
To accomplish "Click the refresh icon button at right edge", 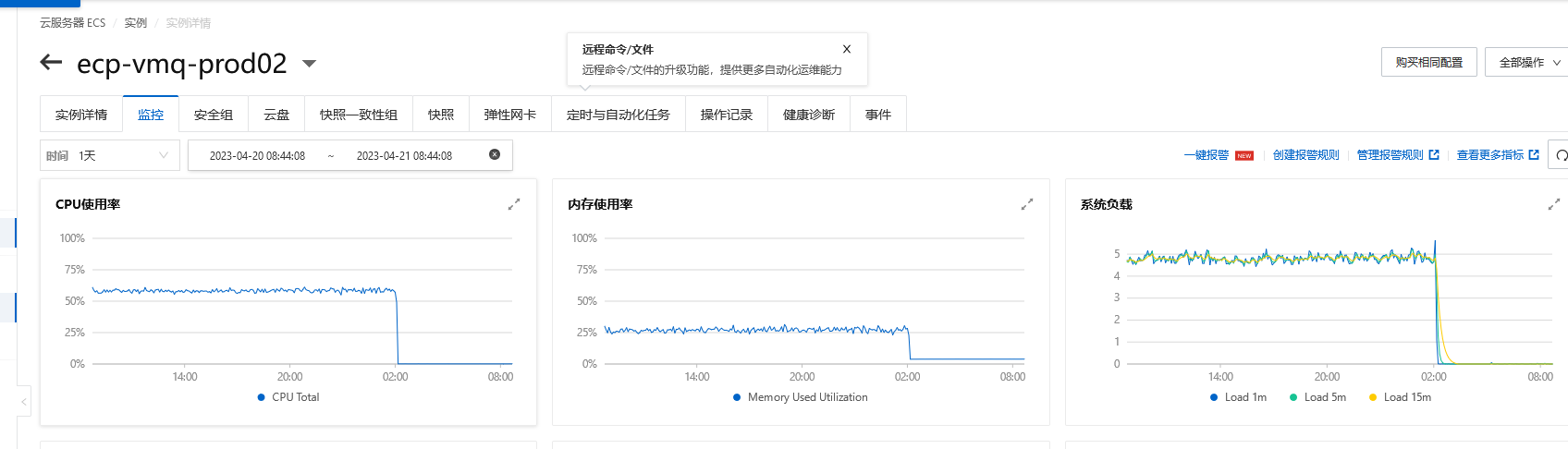I will click(x=1560, y=155).
